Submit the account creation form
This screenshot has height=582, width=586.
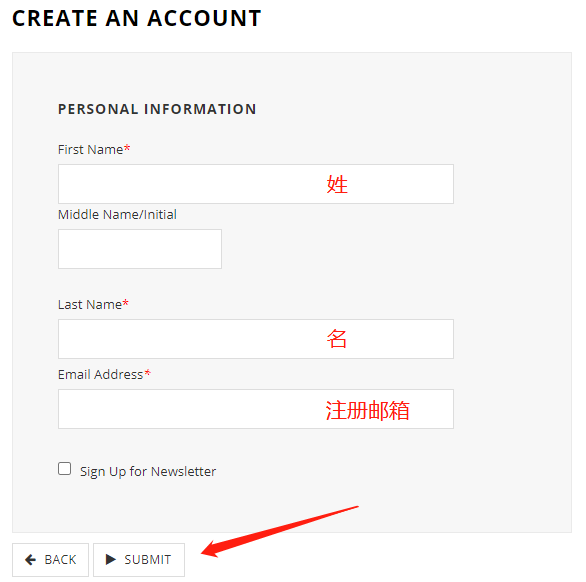[x=139, y=560]
